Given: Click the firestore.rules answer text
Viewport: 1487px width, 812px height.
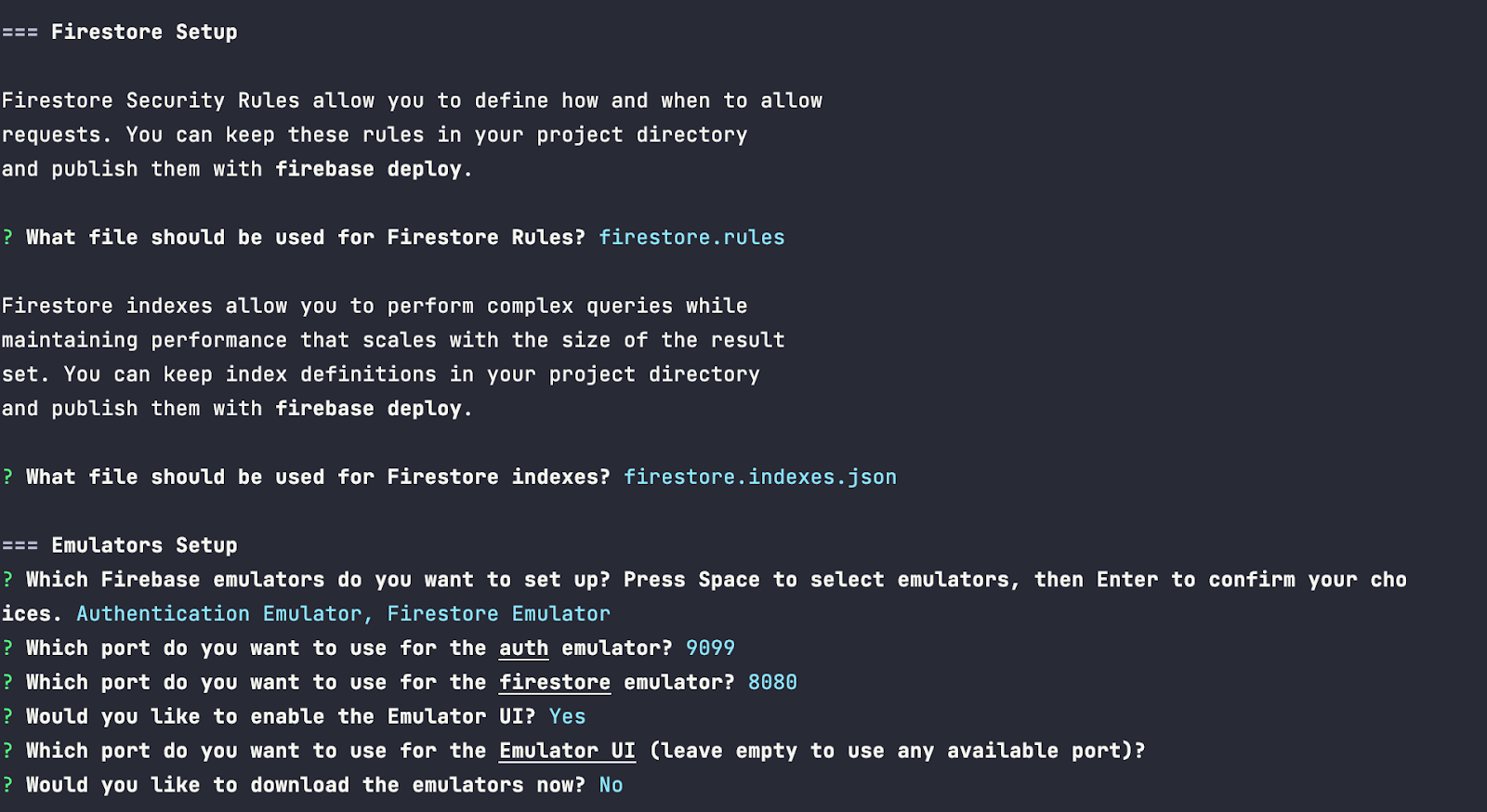Looking at the screenshot, I should tap(691, 238).
